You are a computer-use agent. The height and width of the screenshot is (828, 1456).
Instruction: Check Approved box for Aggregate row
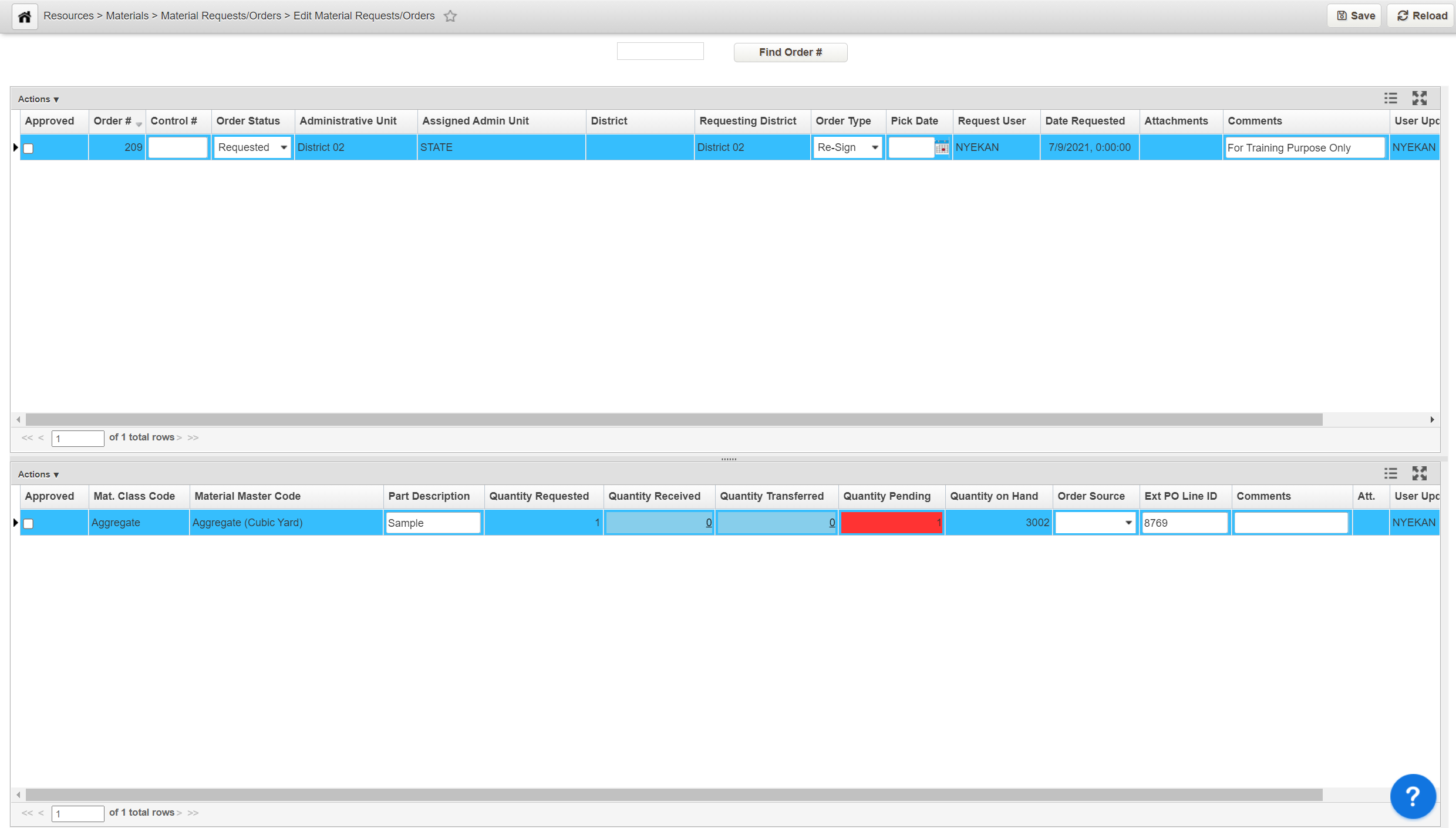[29, 524]
